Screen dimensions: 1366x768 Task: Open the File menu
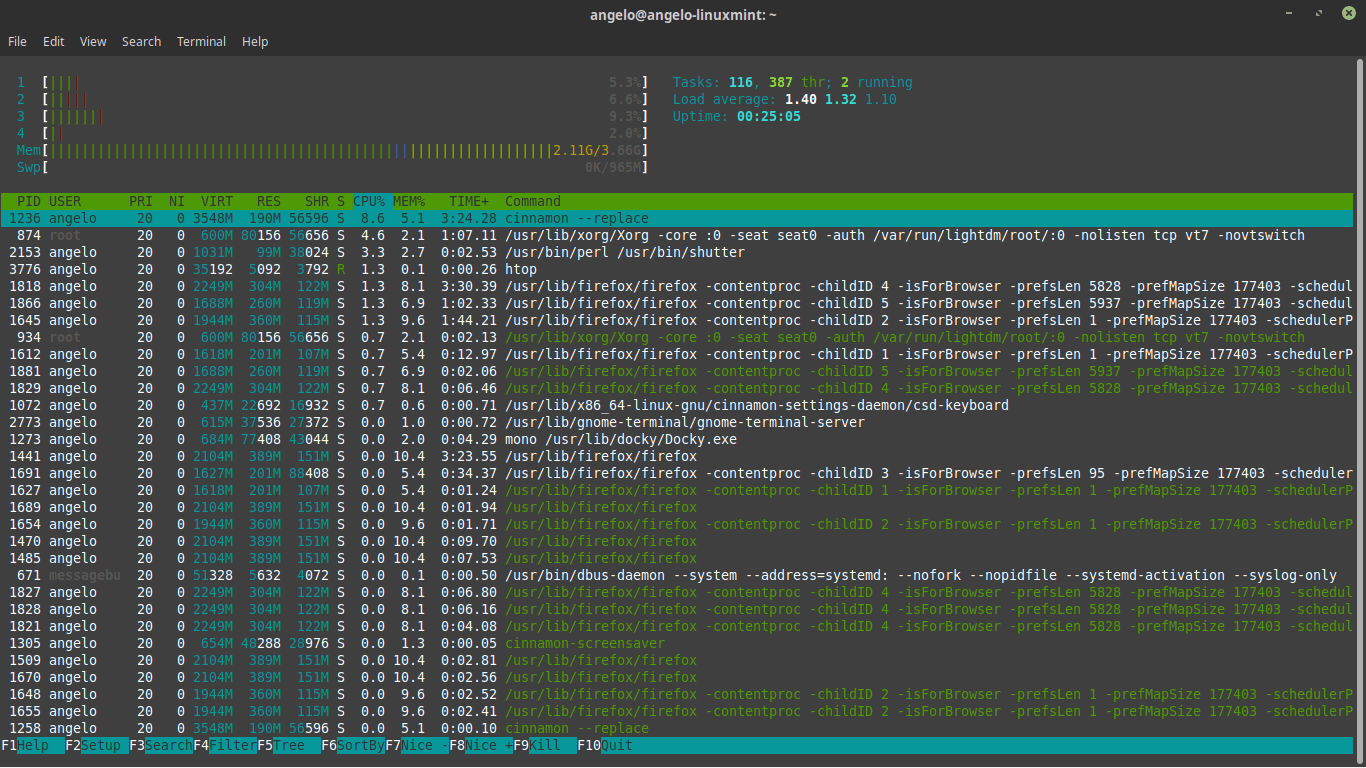point(17,41)
